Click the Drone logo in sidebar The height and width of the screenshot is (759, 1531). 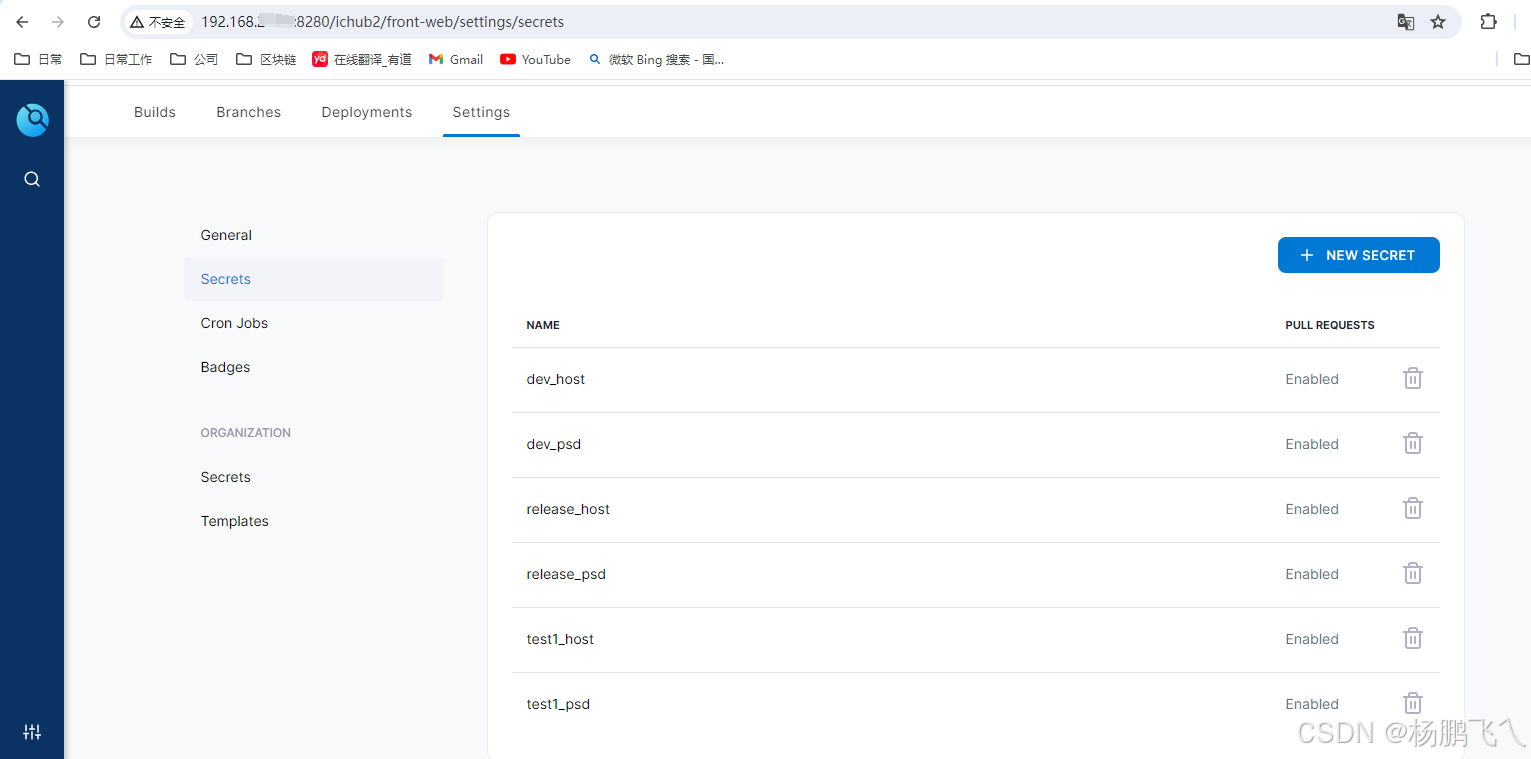click(x=32, y=120)
